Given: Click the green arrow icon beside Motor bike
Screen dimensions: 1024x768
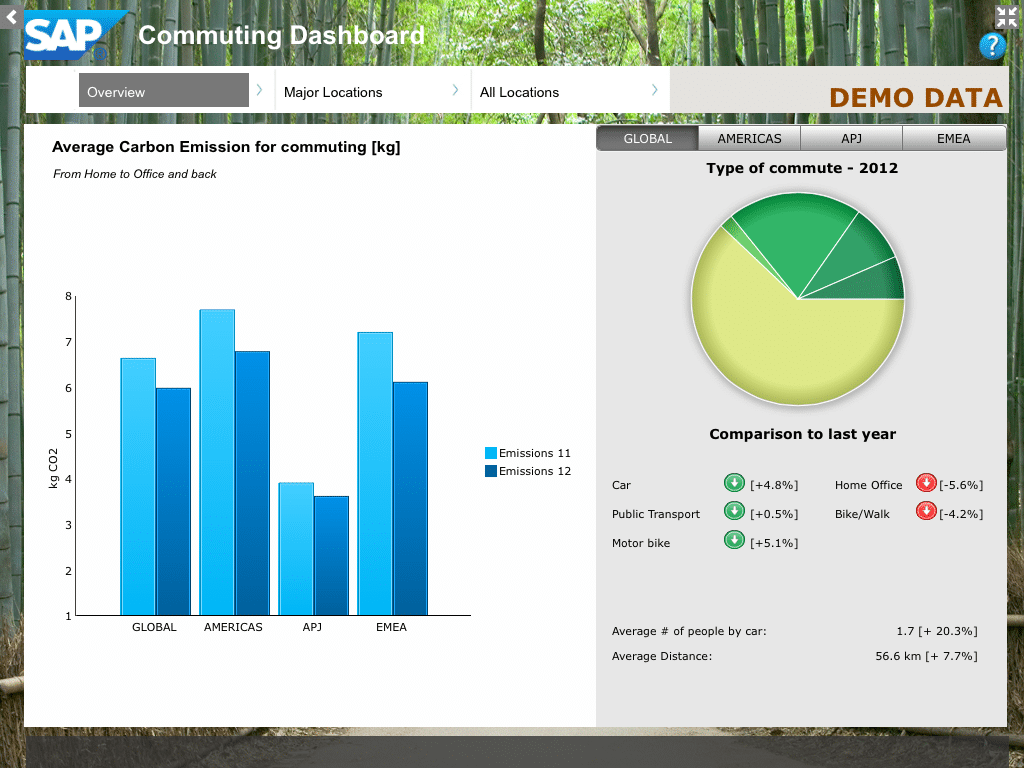Looking at the screenshot, I should click(734, 540).
